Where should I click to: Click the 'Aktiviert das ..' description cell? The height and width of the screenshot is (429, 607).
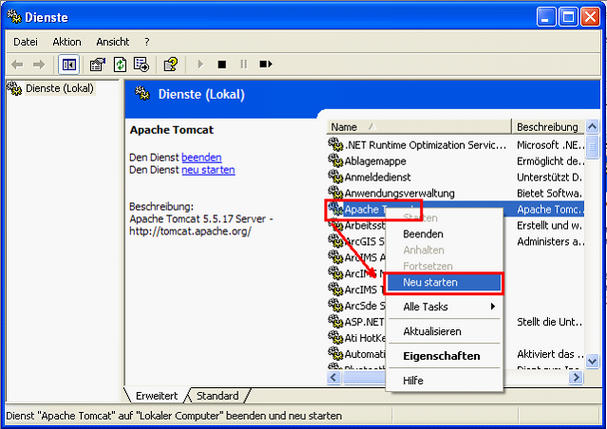pos(550,354)
